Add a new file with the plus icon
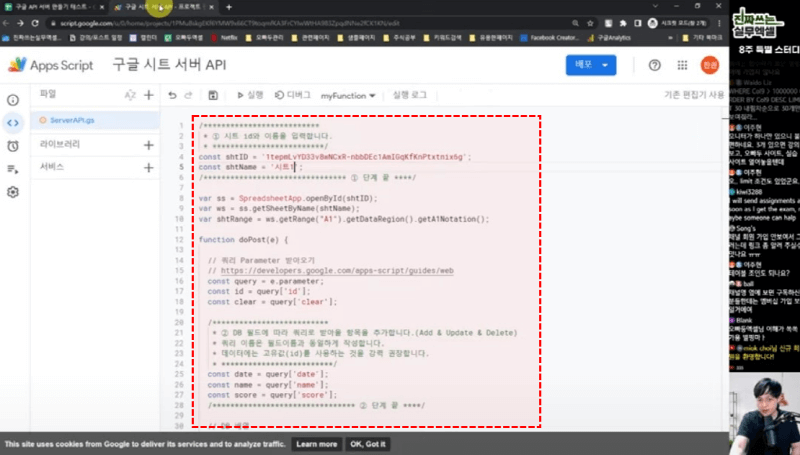The height and width of the screenshot is (455, 800). coord(148,95)
